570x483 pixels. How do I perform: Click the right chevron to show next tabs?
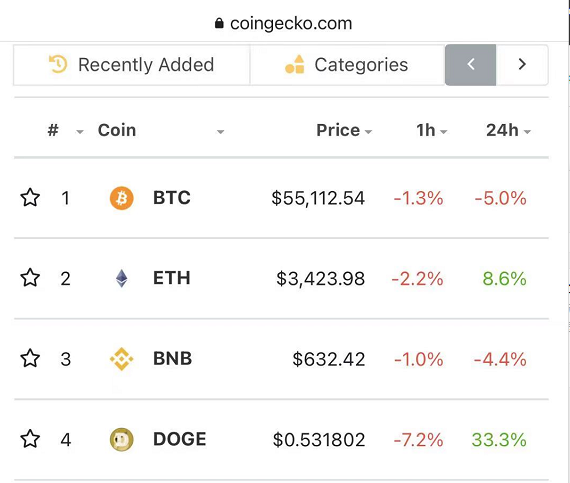[522, 64]
